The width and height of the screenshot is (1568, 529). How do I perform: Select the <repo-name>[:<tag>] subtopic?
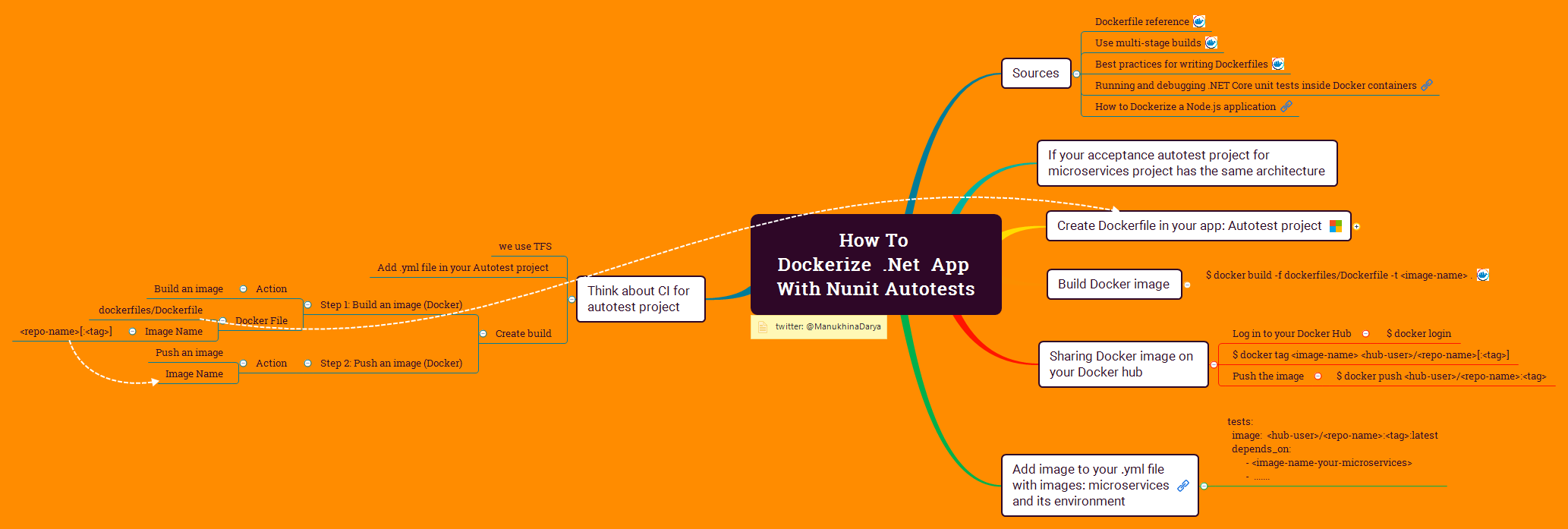(x=66, y=332)
